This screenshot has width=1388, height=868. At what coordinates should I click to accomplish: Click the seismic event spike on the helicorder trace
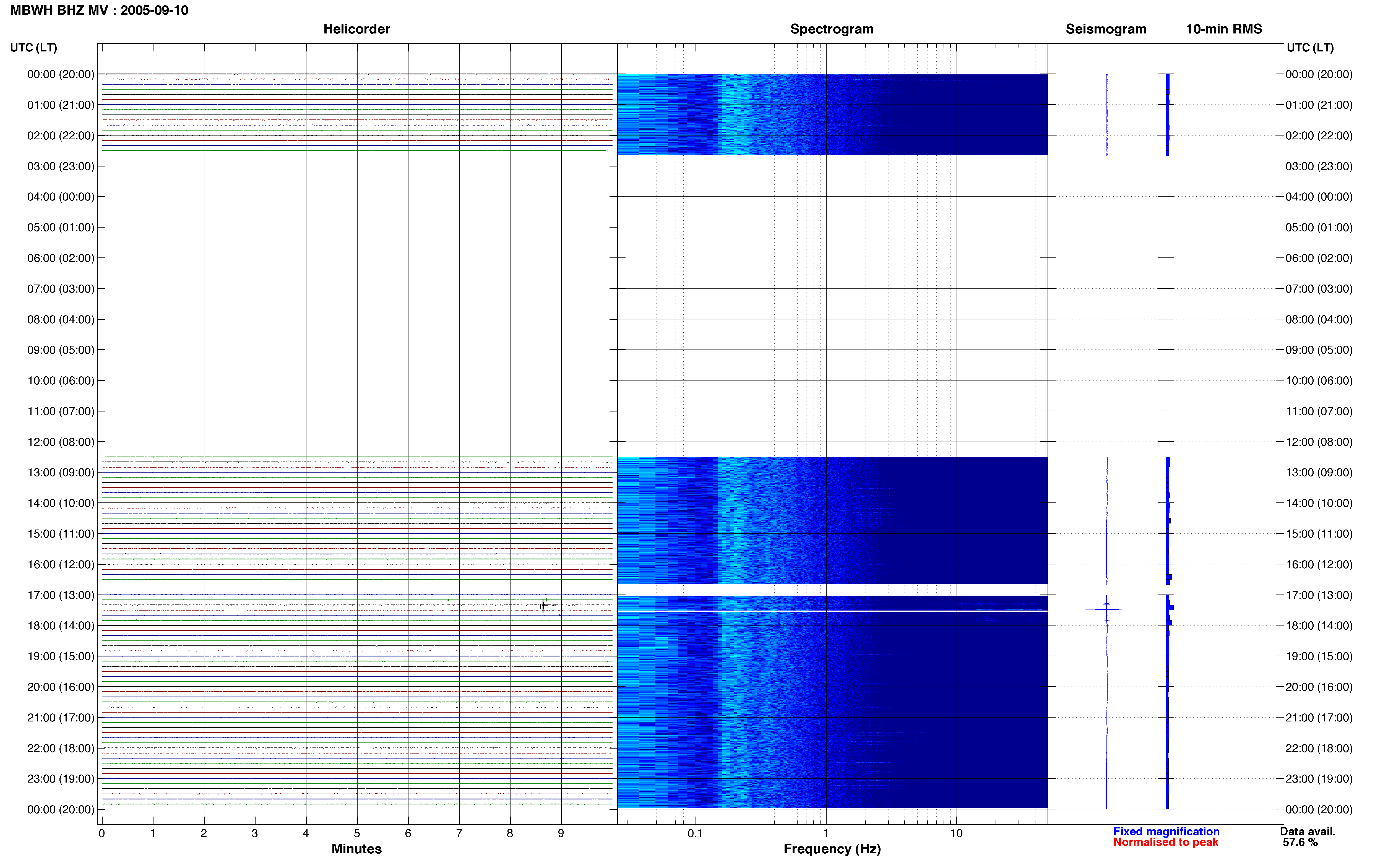pyautogui.click(x=543, y=606)
